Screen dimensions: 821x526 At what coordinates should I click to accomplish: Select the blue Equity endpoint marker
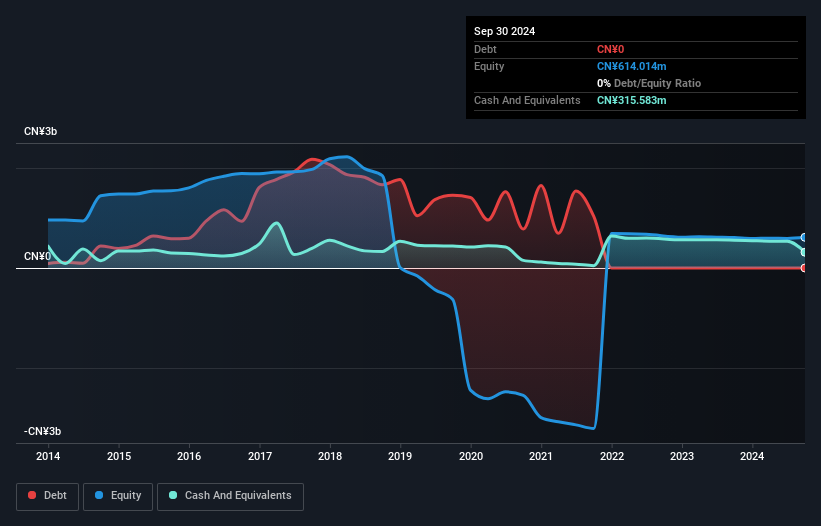pyautogui.click(x=804, y=238)
